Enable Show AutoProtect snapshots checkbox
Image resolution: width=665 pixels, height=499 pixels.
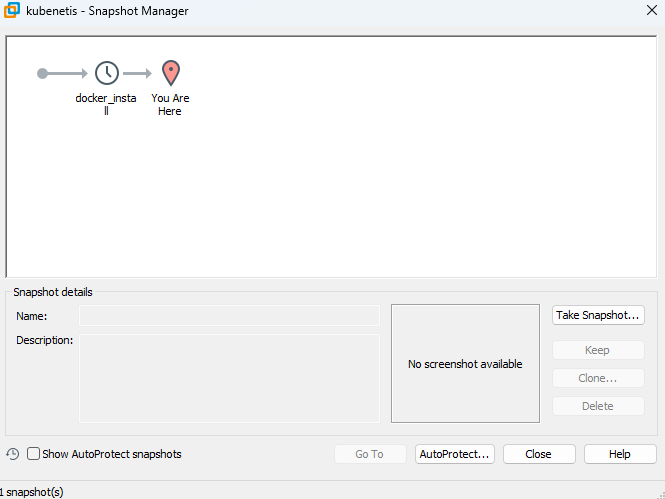click(33, 454)
